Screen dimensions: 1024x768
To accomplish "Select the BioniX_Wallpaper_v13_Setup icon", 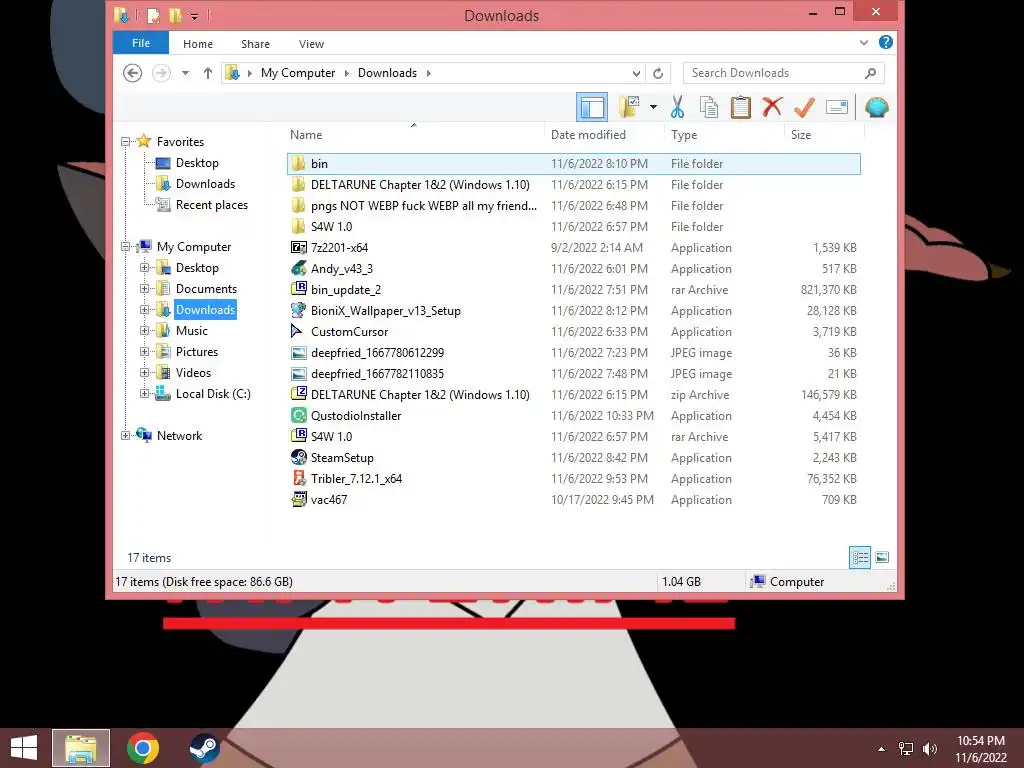I will pyautogui.click(x=298, y=310).
